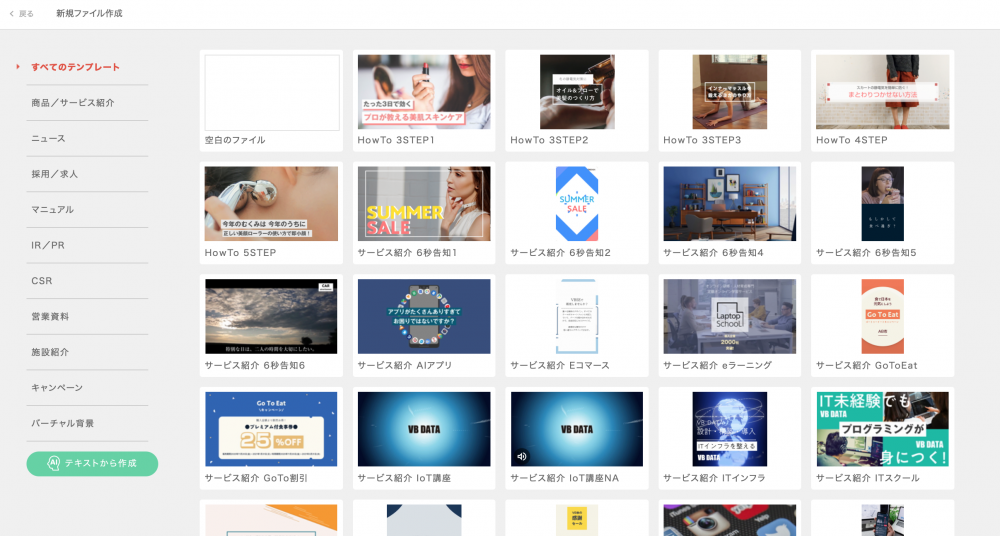Screen dimensions: 1000x536
Task: Open キャンペーン category
Action: (57, 387)
